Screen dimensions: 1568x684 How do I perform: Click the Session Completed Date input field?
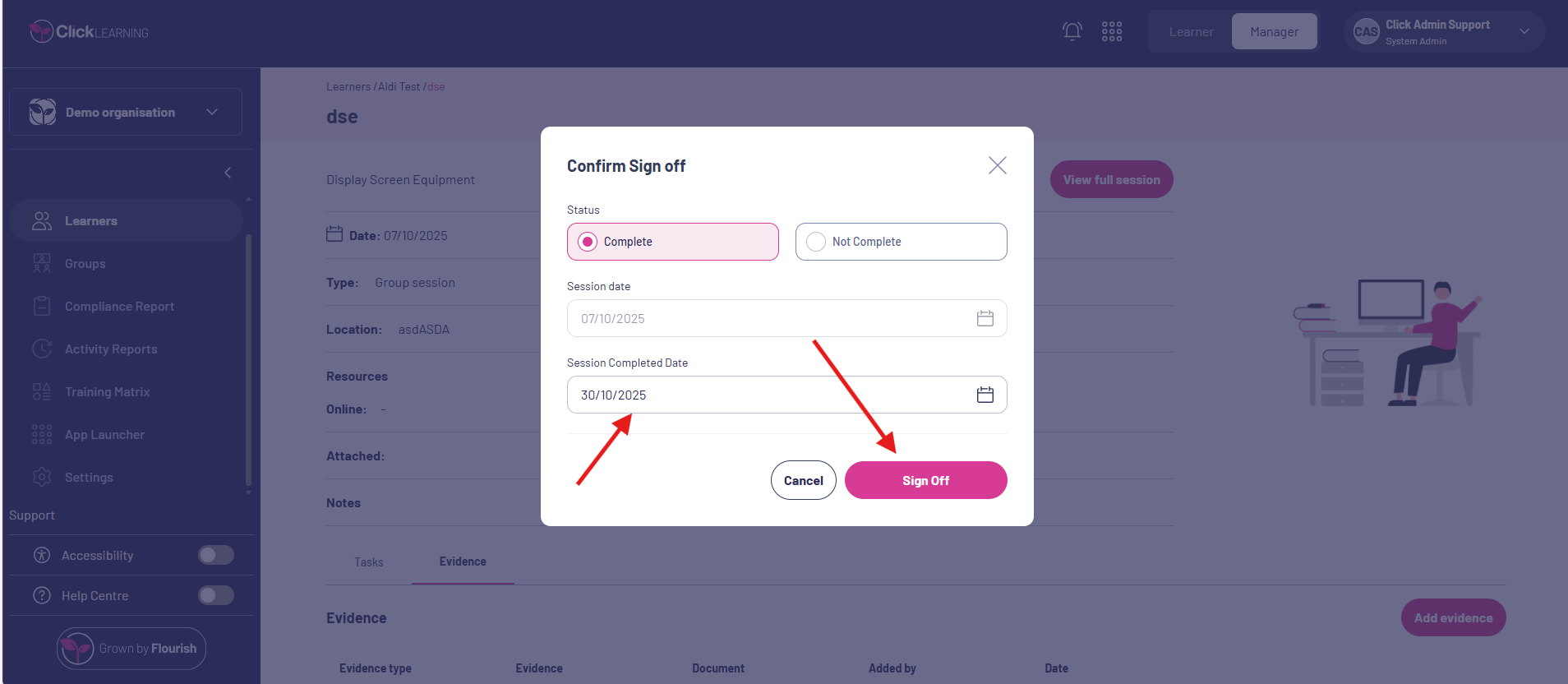[x=764, y=395]
